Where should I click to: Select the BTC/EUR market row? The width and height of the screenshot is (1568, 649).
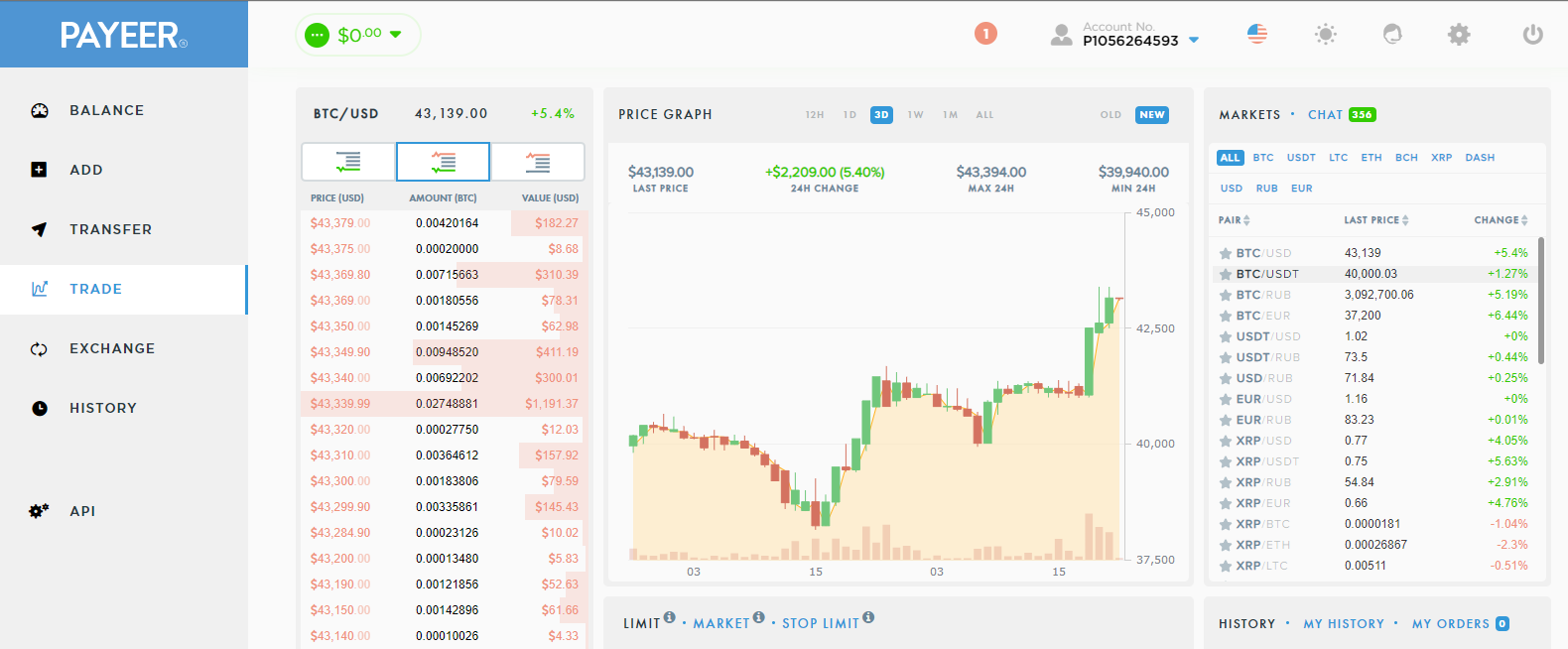tap(1373, 316)
